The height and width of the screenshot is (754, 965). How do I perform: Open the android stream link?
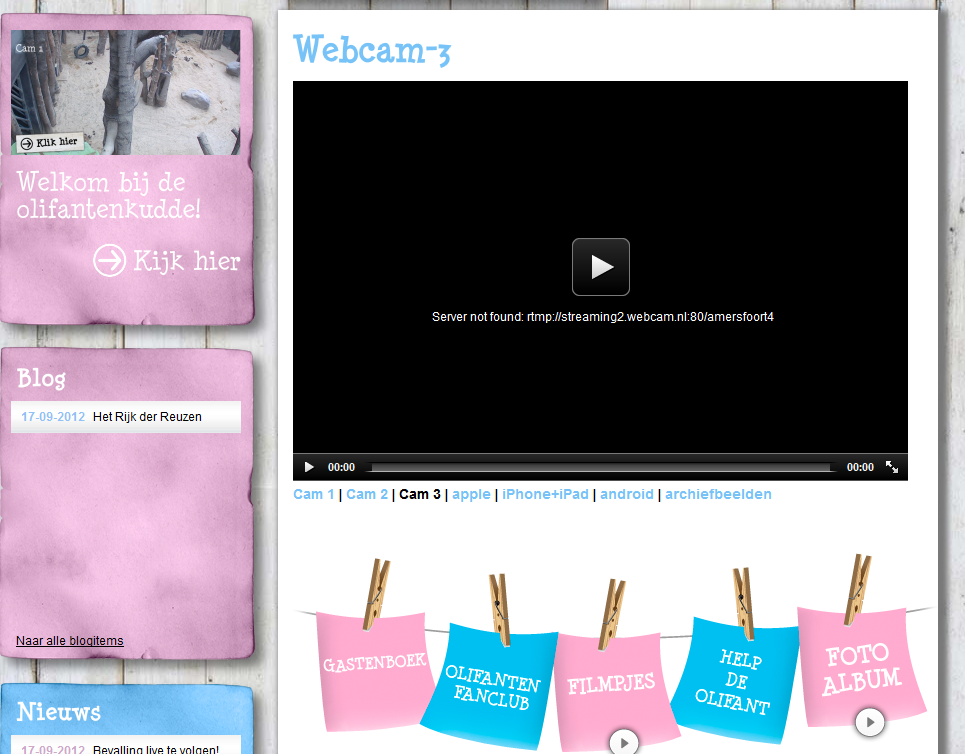click(x=626, y=494)
